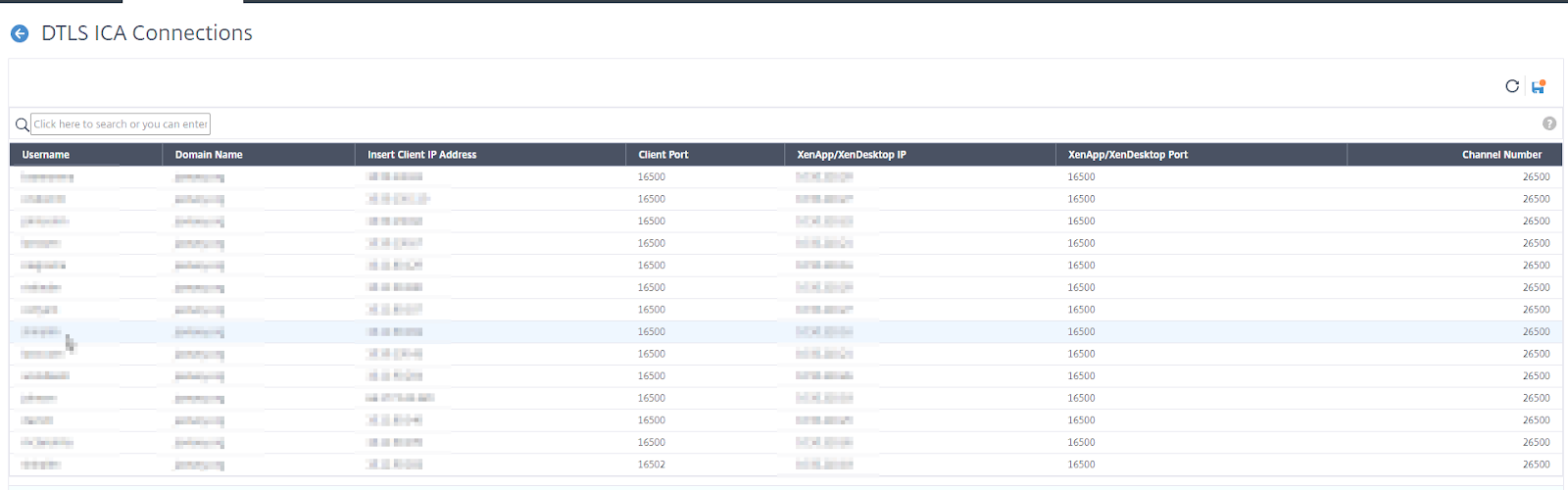The height and width of the screenshot is (490, 1568).
Task: Focus the 'Click here to search' field
Action: click(x=121, y=124)
